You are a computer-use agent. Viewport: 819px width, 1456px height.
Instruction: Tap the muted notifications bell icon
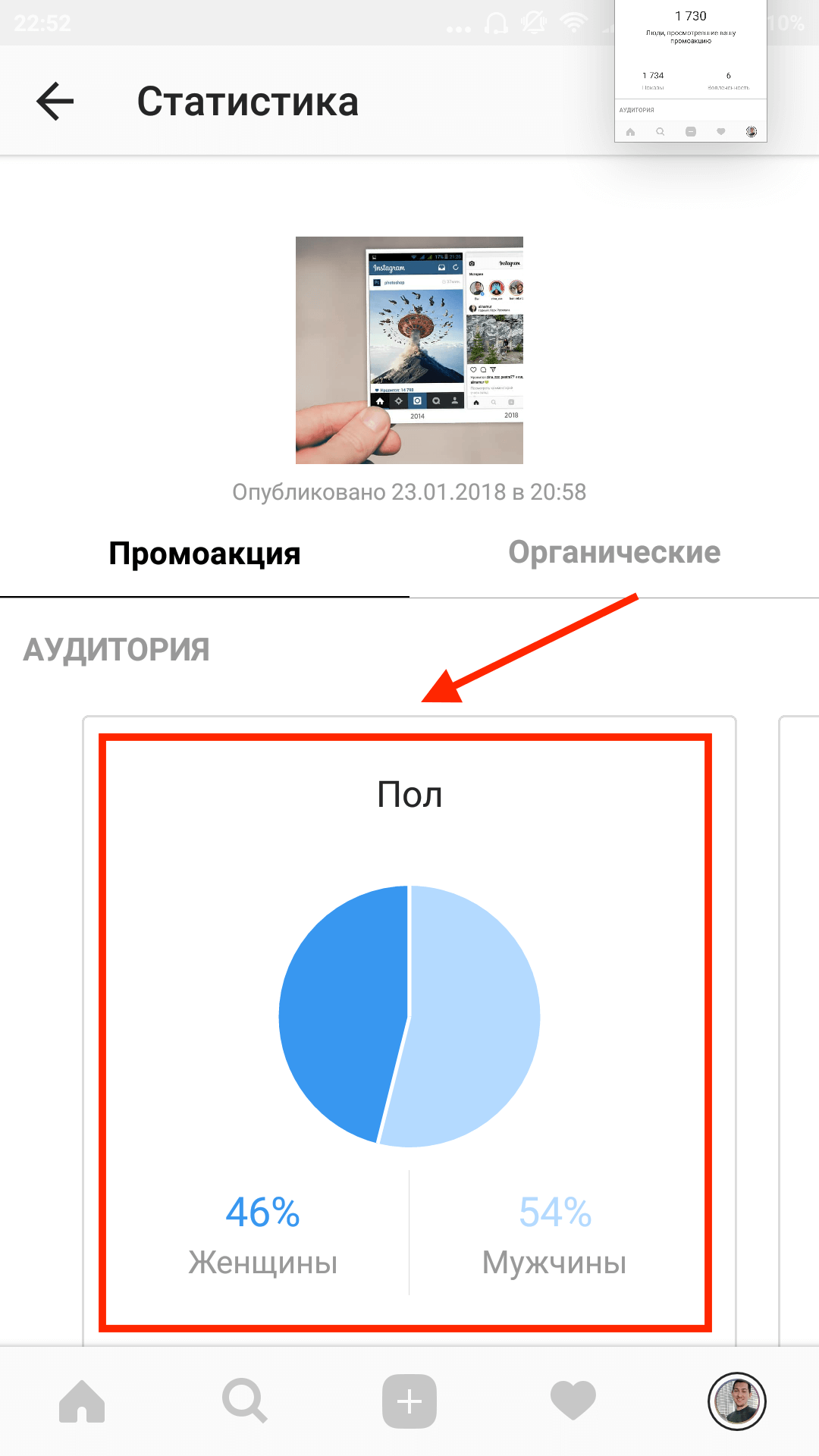pyautogui.click(x=535, y=24)
